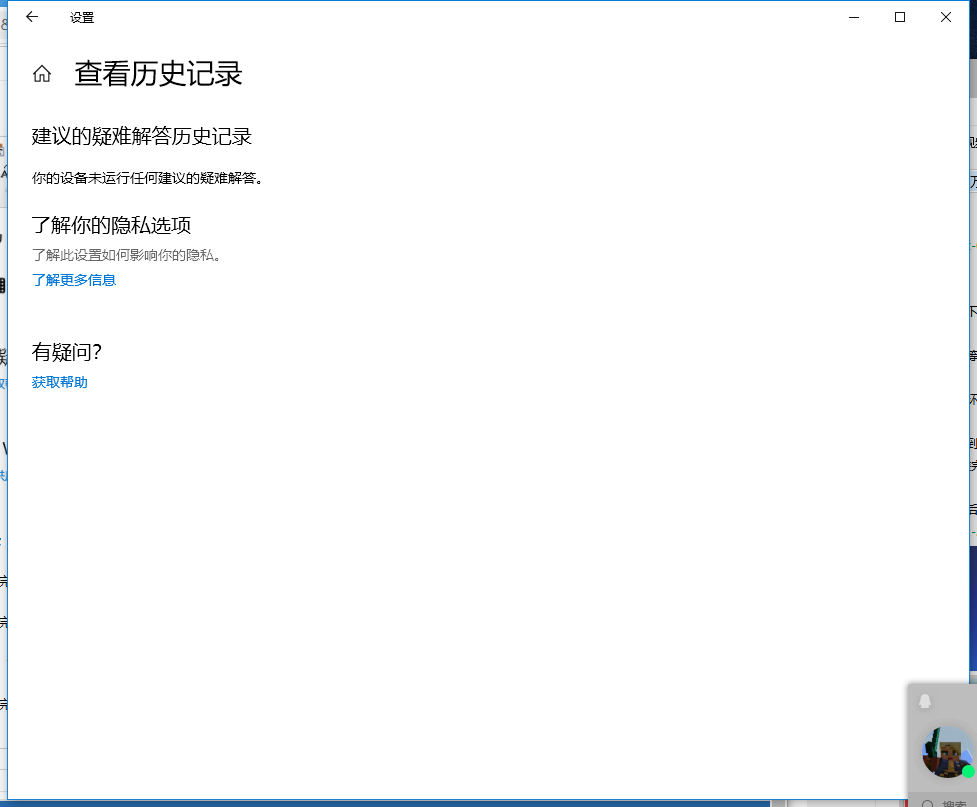This screenshot has height=807, width=977.
Task: Click the 了解你的隐私选项 heading
Action: coord(110,225)
